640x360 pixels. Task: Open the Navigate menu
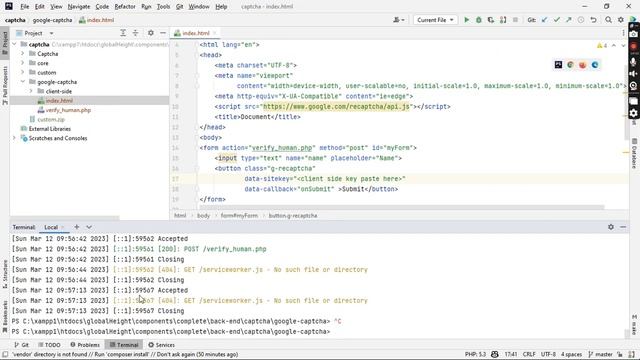pyautogui.click(x=79, y=7)
